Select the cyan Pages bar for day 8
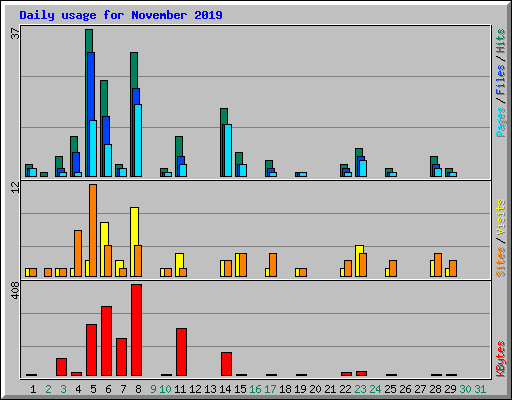512x400 pixels. click(138, 140)
